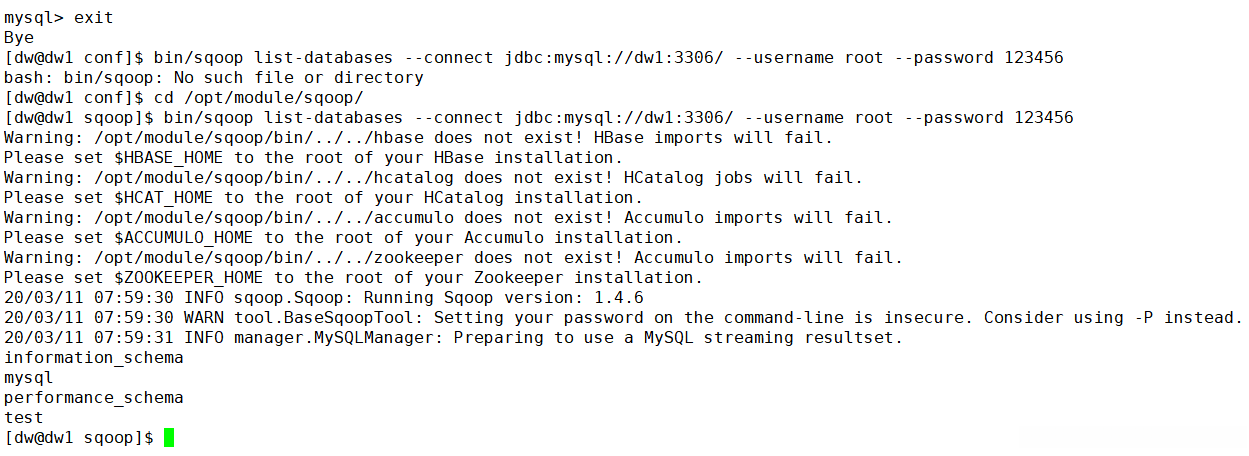
Task: Click the final "[dw@dw1 sqoop]$" prompt
Action: [x=79, y=438]
